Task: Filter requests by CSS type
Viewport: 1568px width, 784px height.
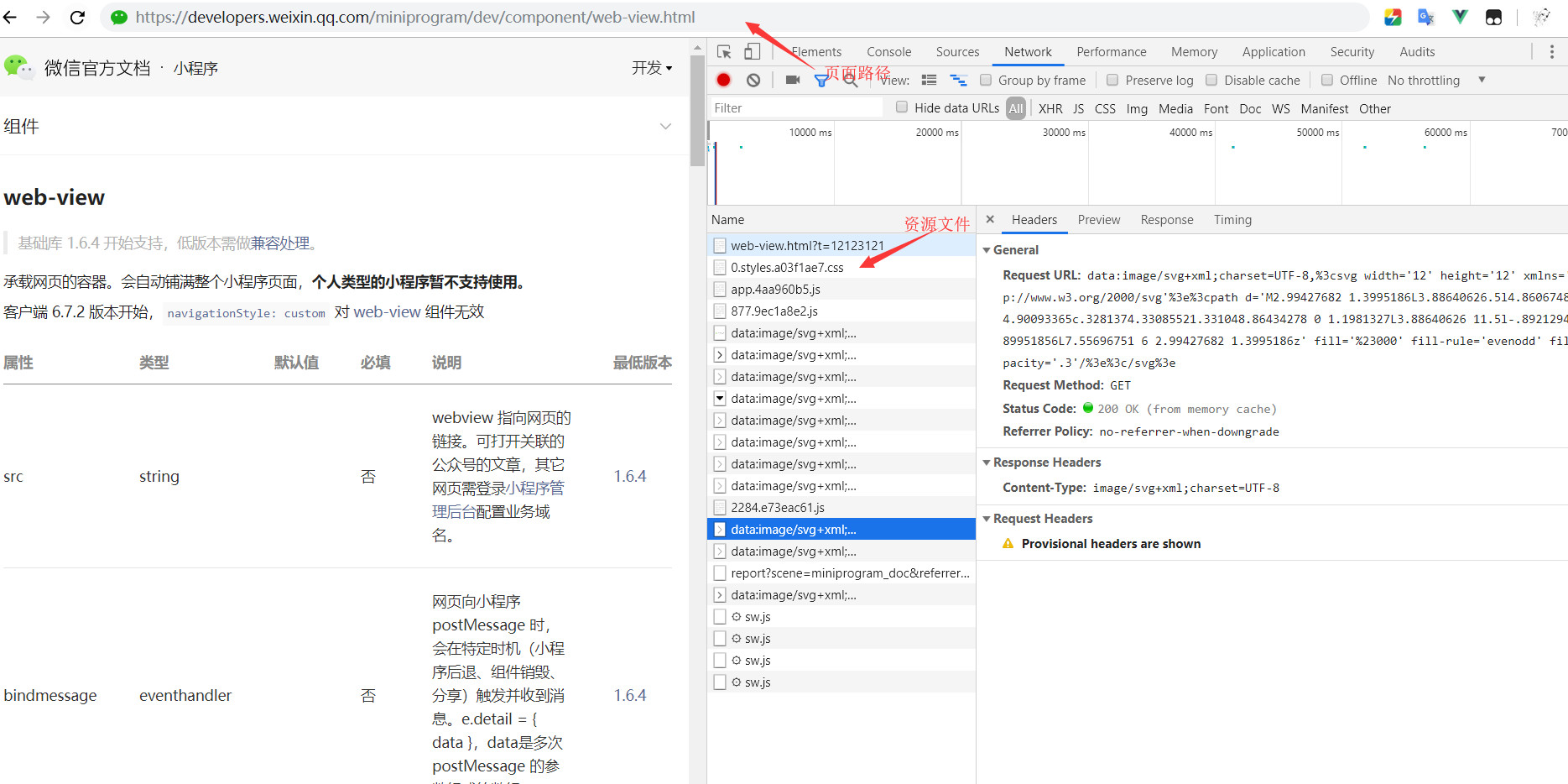Action: click(x=1105, y=108)
